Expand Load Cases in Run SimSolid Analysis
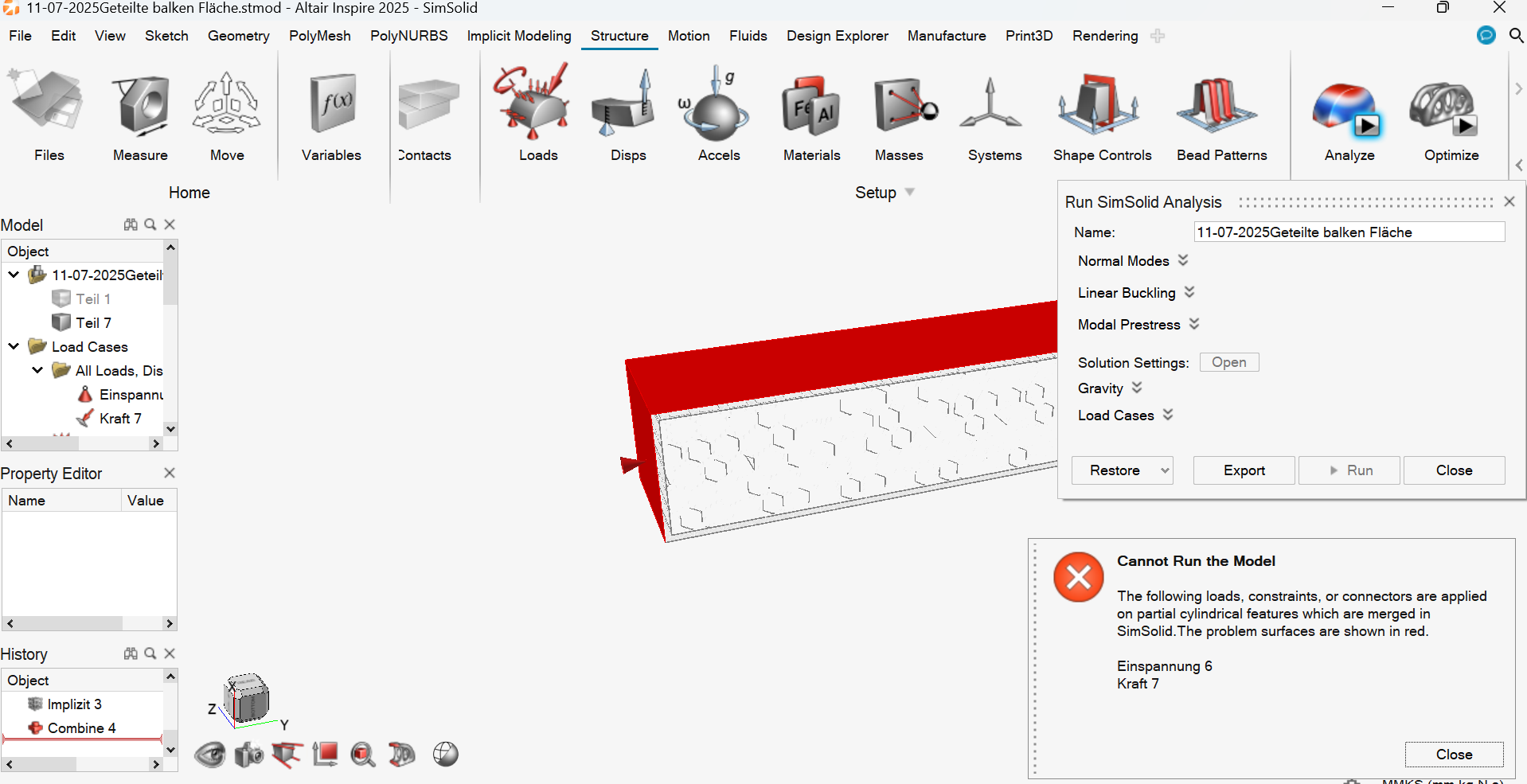 (1168, 415)
